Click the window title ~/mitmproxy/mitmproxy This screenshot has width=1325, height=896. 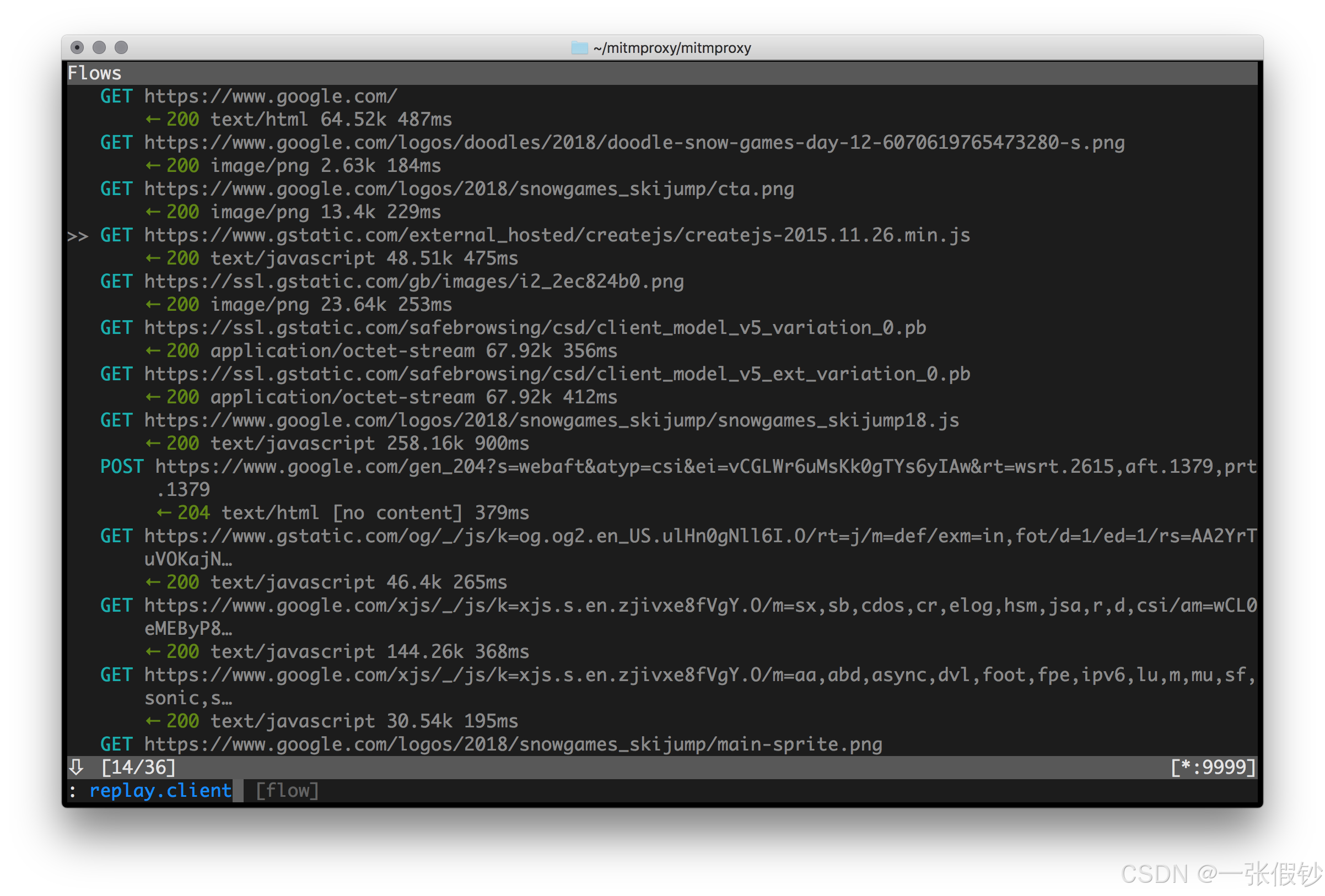pos(672,48)
